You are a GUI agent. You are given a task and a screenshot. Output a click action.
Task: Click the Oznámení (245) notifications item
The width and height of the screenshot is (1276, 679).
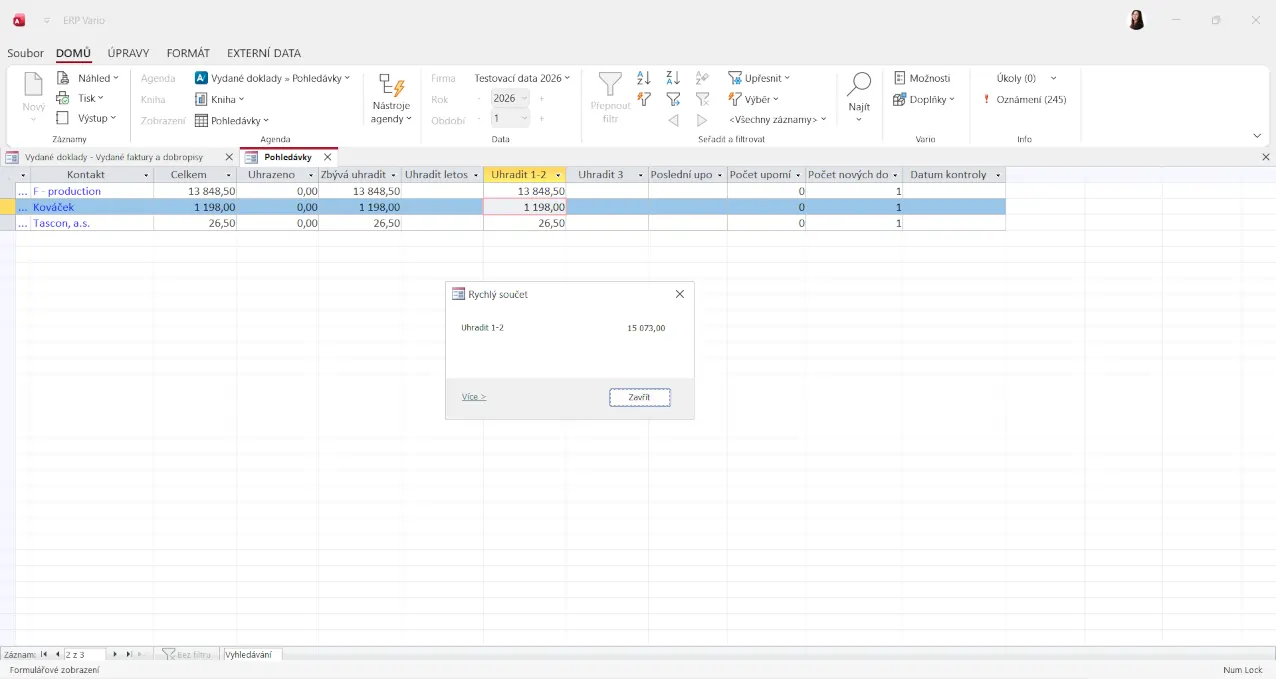[1025, 99]
